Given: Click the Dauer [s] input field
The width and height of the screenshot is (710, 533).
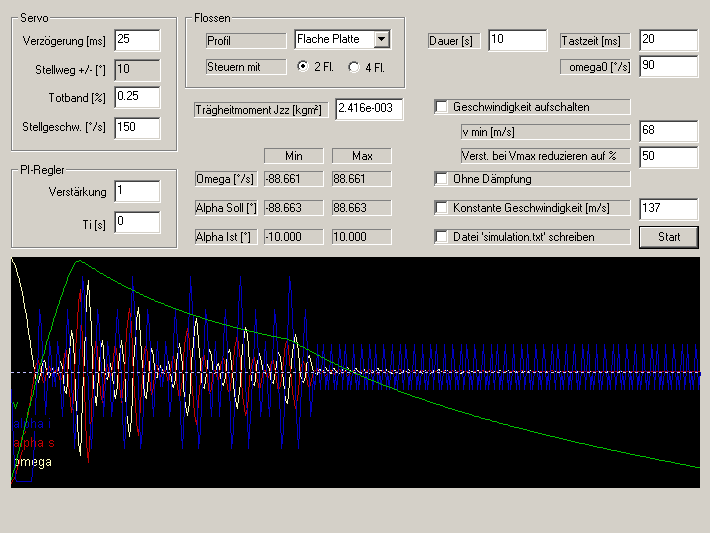Looking at the screenshot, I should pos(517,40).
